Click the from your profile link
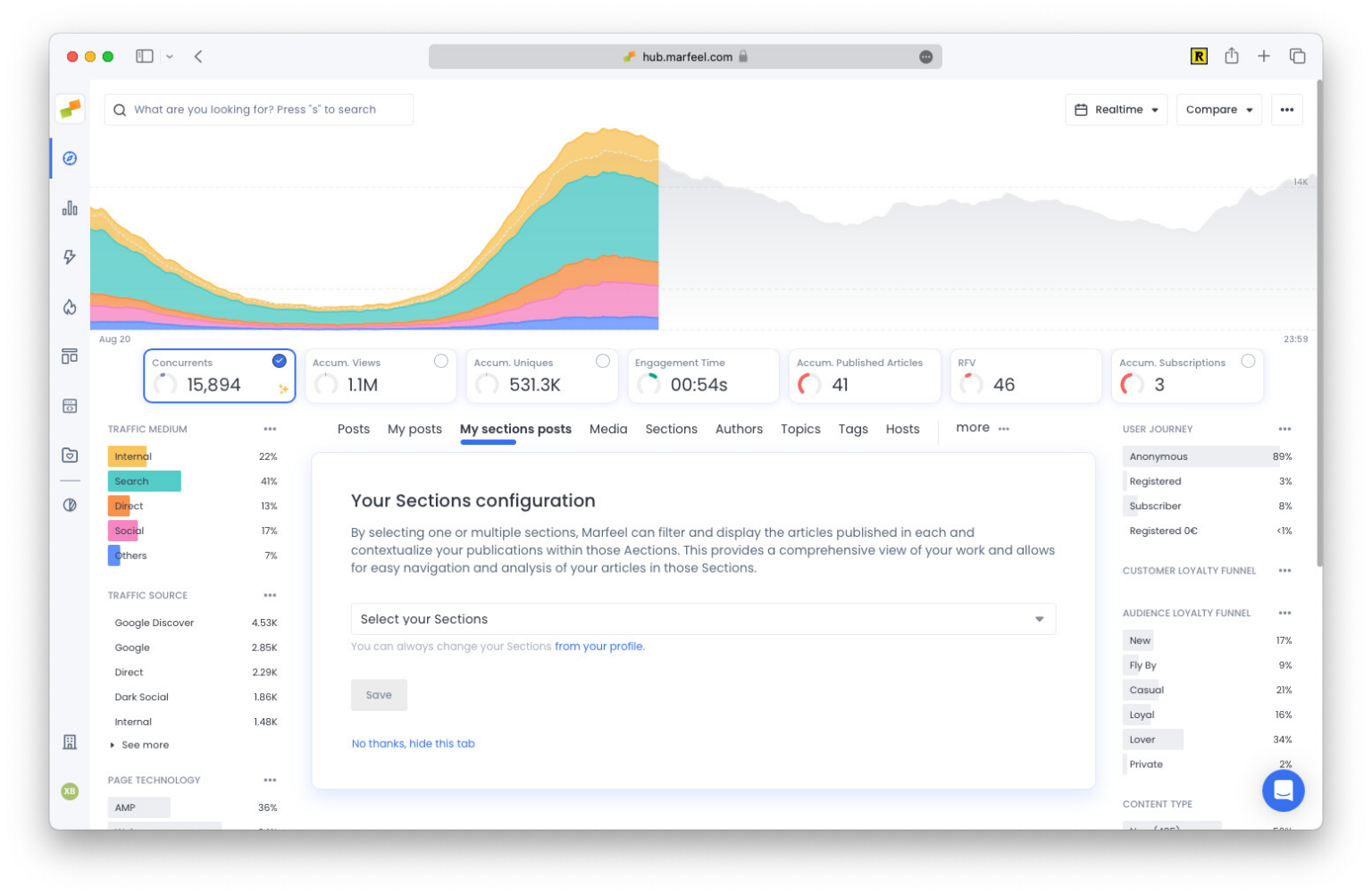This screenshot has width=1372, height=895. tap(598, 646)
